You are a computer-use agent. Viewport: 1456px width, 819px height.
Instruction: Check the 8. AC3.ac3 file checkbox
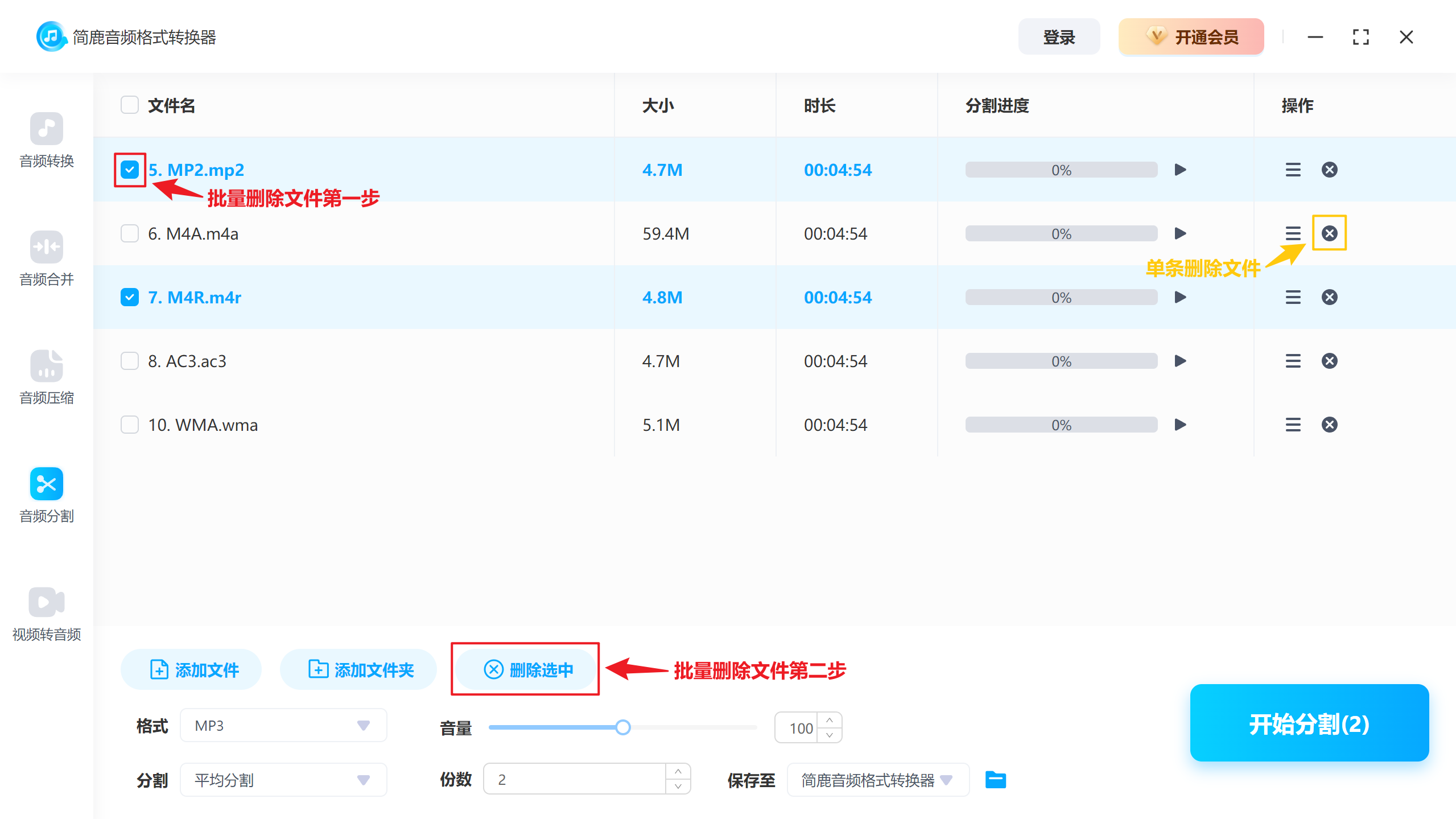(130, 361)
